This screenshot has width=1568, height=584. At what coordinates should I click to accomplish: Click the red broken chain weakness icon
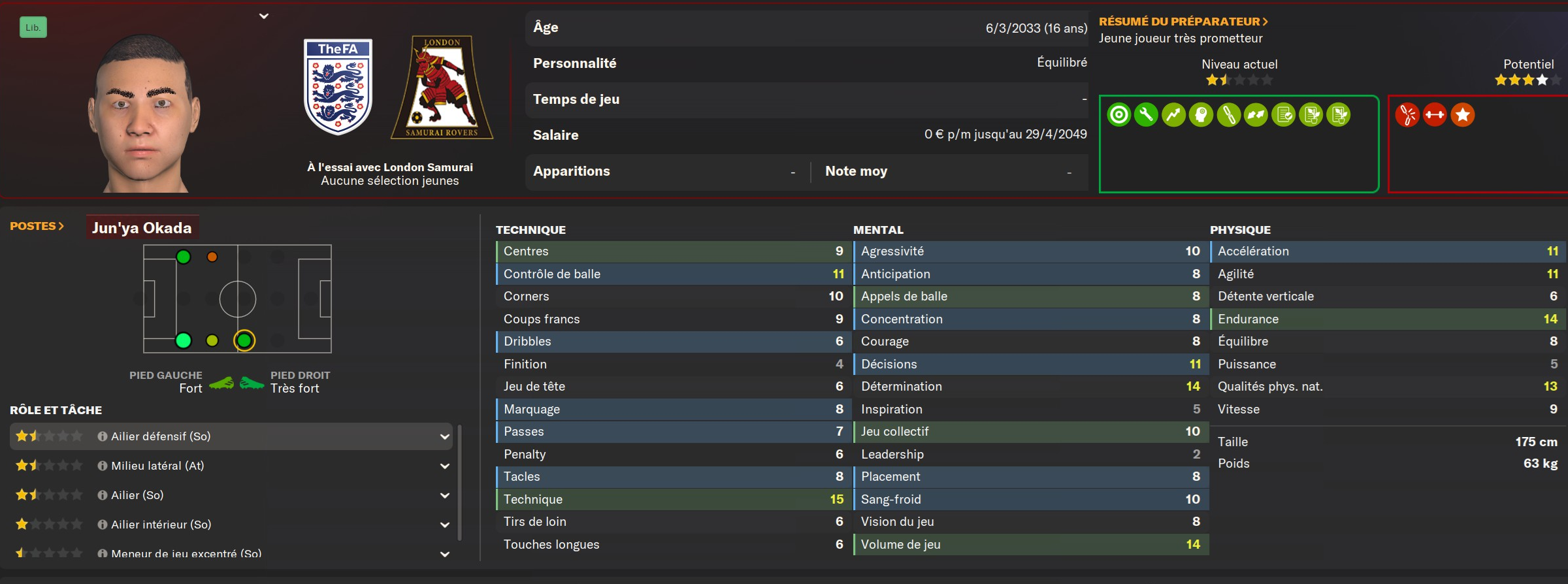tap(1407, 115)
